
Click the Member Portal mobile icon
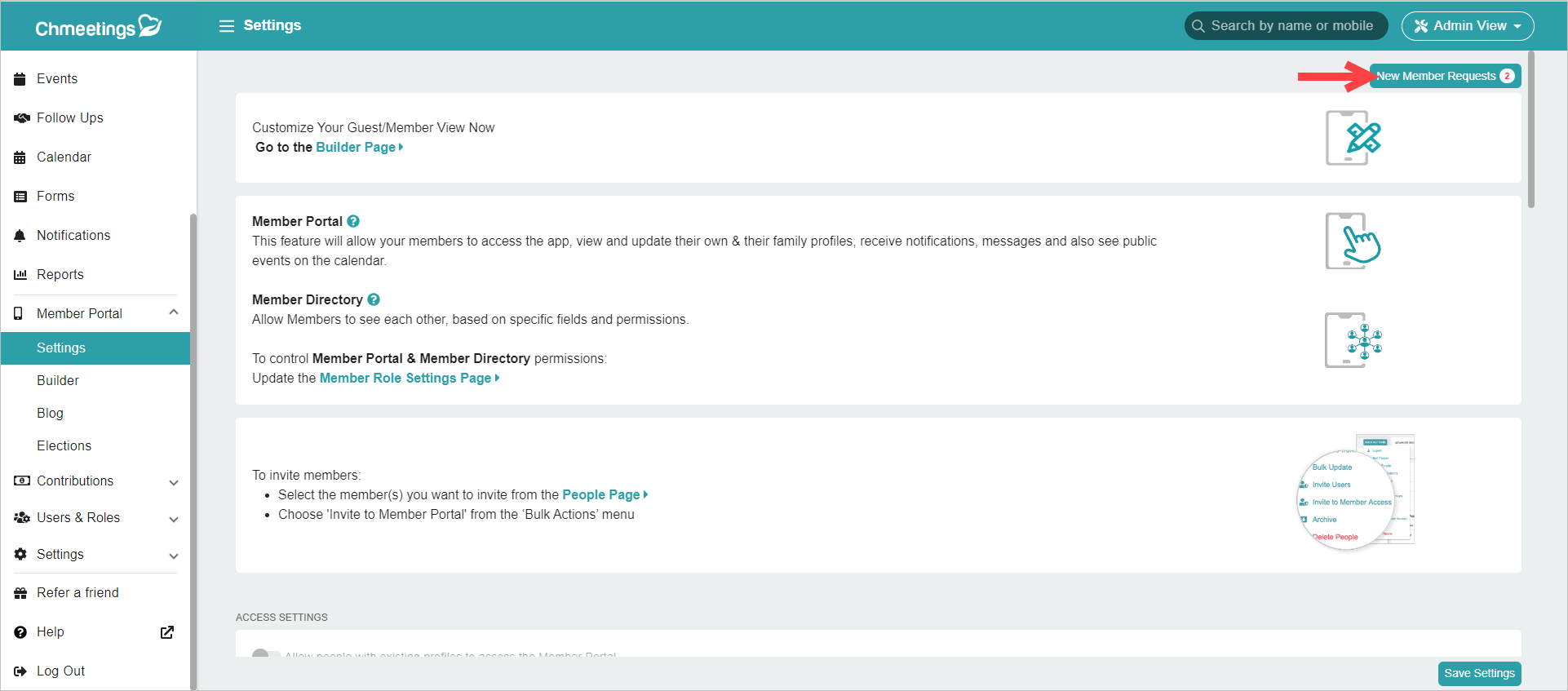(x=19, y=314)
